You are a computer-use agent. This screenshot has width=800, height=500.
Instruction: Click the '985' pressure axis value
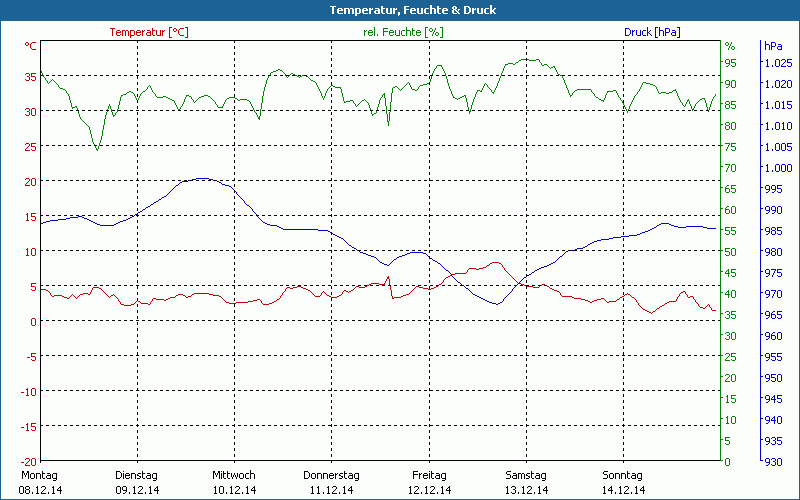(773, 231)
